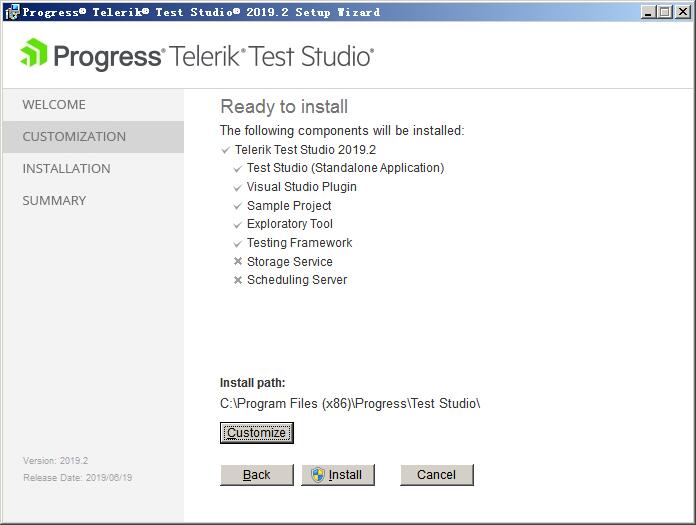Minimize the Setup Wizard window
Viewport: 696px width, 525px height.
[x=648, y=12]
